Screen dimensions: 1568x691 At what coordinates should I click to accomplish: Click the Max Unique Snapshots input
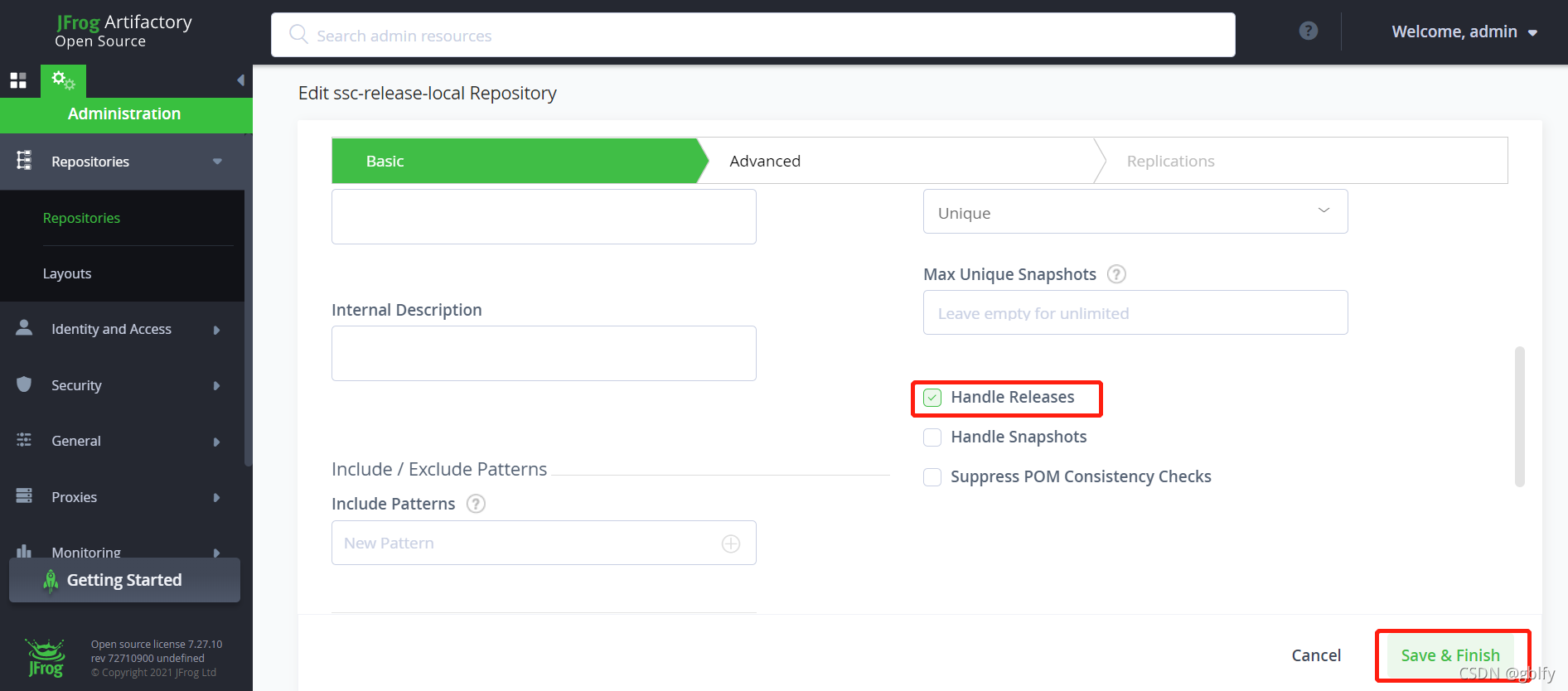click(1135, 312)
